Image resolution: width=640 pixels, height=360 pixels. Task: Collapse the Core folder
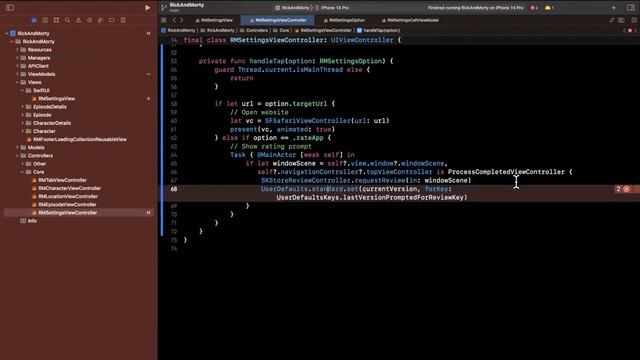coord(22,172)
